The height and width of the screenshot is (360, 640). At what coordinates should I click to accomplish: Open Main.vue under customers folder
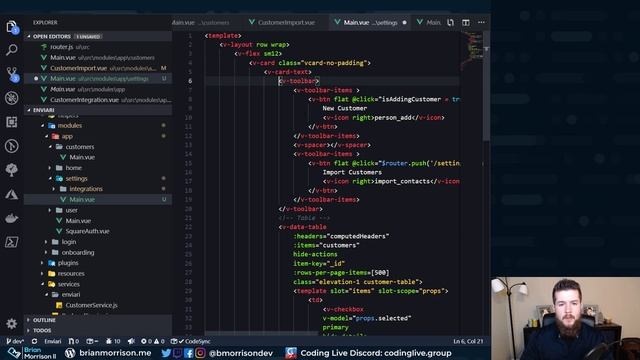[98, 157]
